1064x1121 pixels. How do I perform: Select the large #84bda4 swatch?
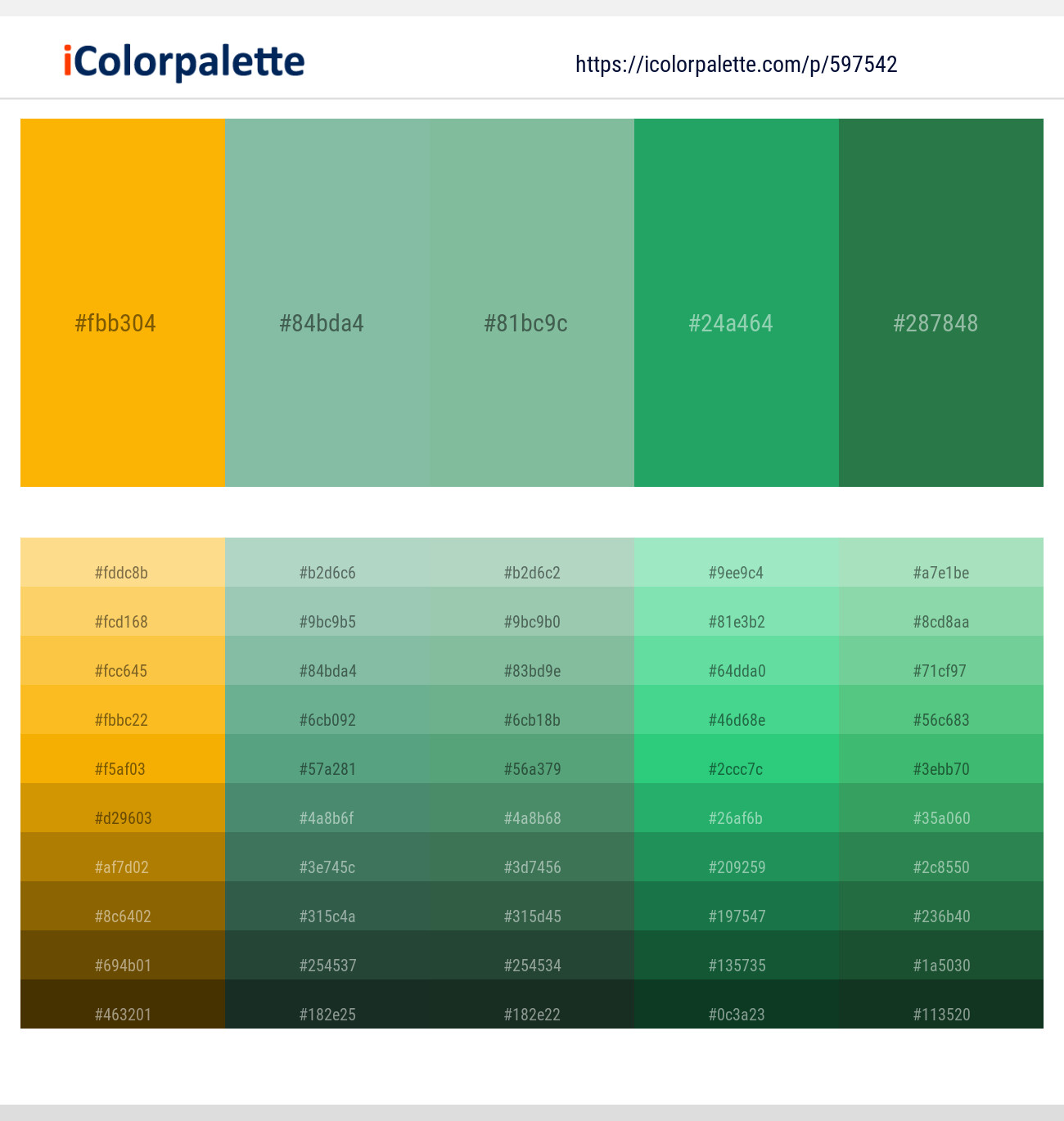tap(327, 303)
